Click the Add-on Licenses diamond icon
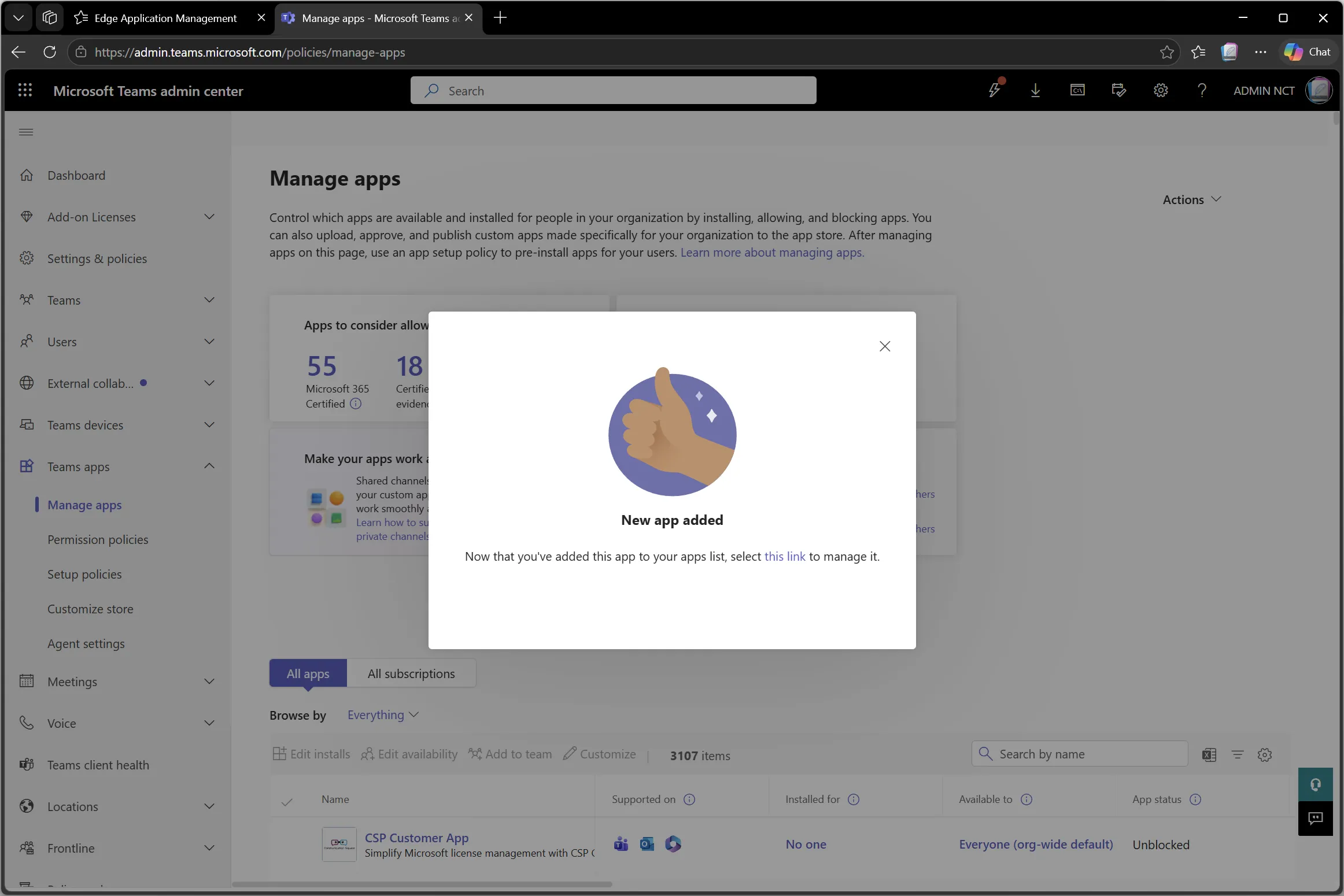 click(x=27, y=217)
